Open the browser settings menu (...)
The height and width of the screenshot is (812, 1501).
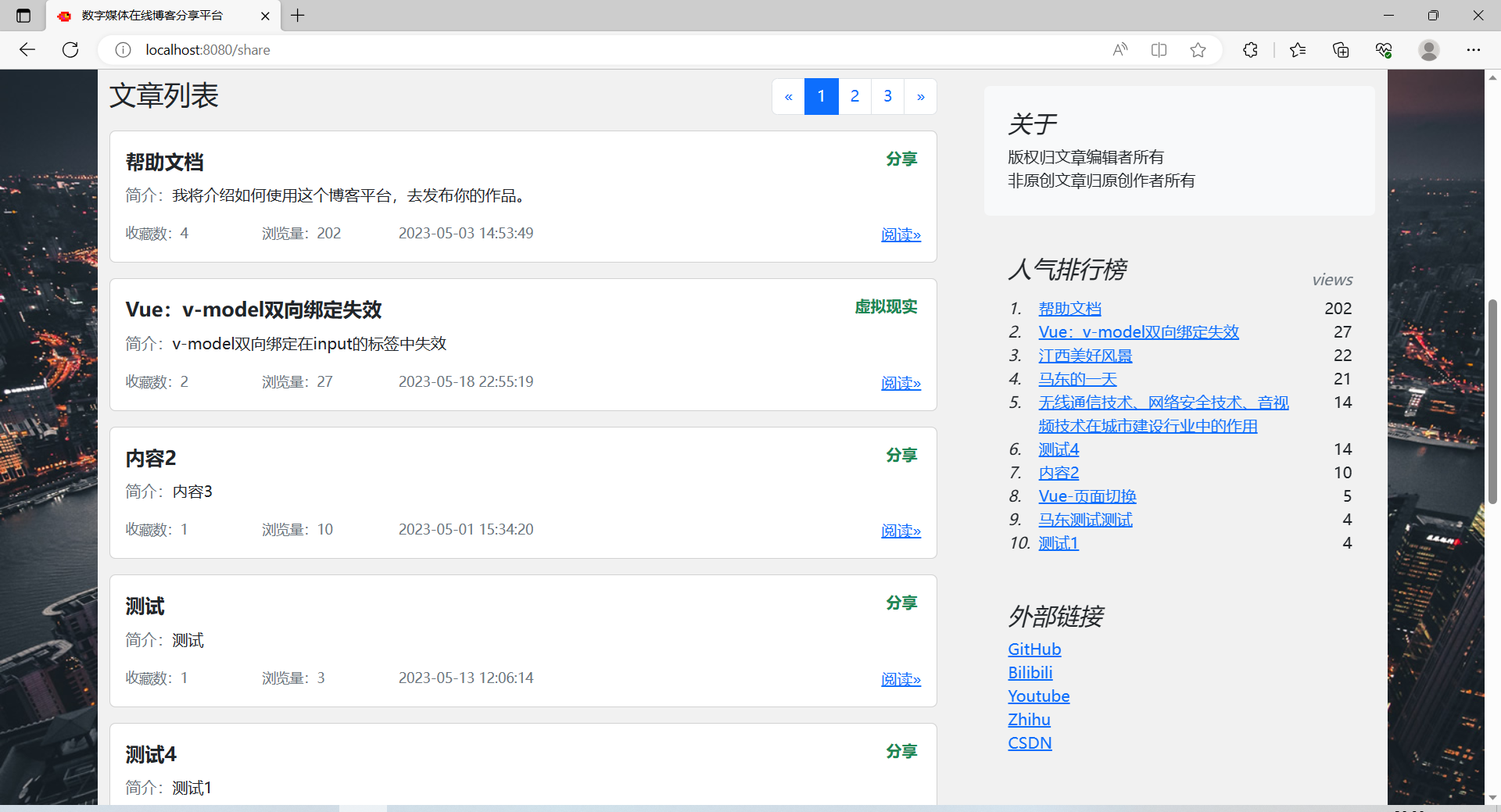point(1474,49)
